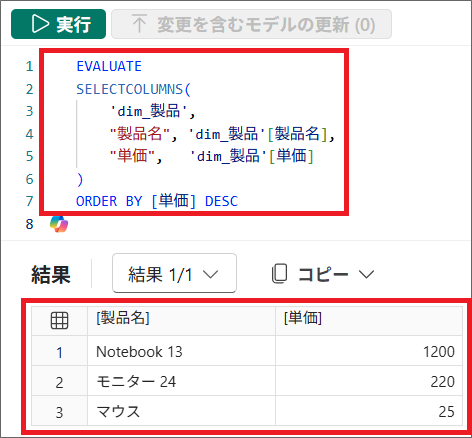Viewport: 472px width, 438px height.
Task: Click SELECTCOLUMNS( in the query editor
Action: pos(133,89)
